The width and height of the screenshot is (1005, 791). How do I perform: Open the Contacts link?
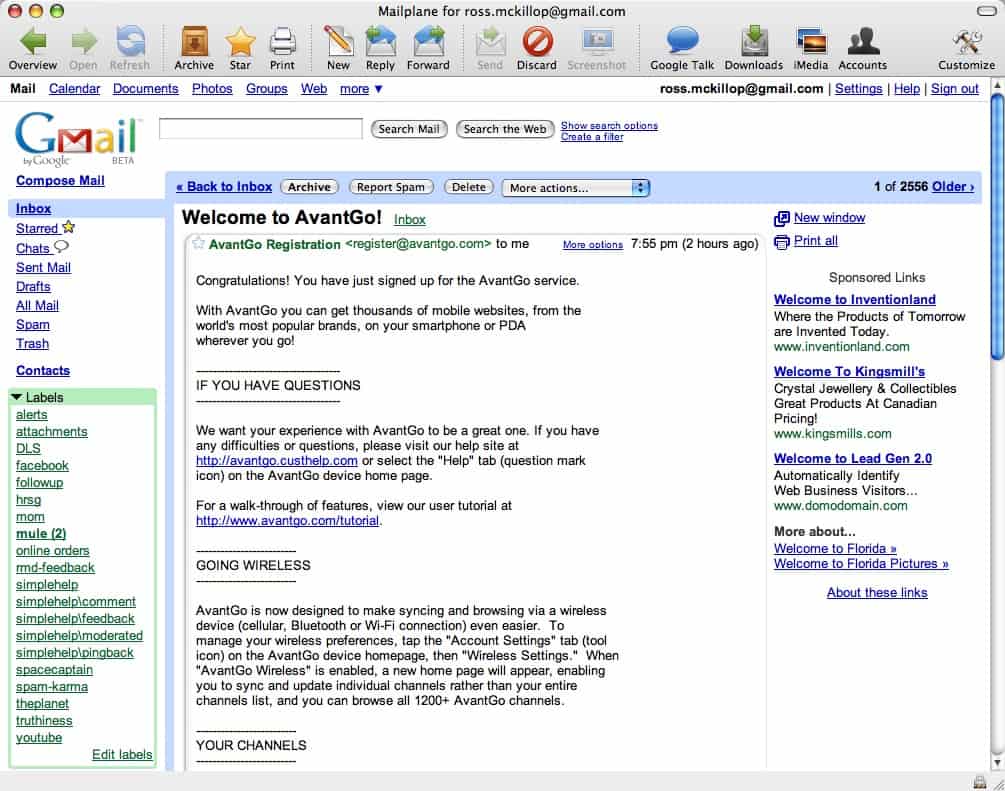tap(43, 371)
